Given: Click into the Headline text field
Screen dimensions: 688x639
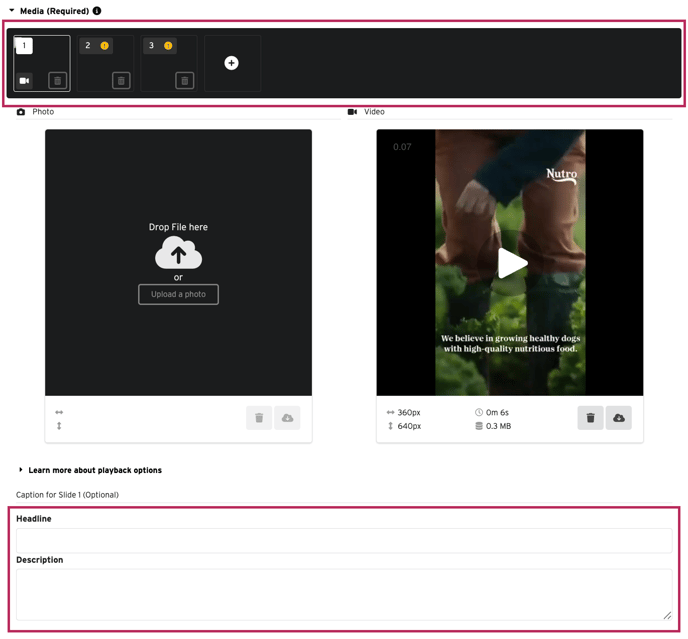Looking at the screenshot, I should tap(344, 541).
